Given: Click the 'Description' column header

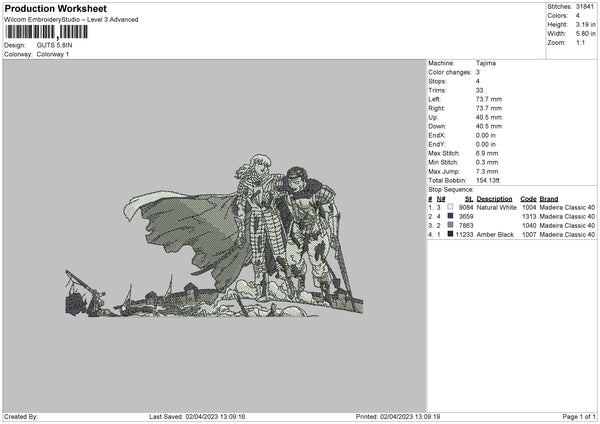Looking at the screenshot, I should (494, 199).
